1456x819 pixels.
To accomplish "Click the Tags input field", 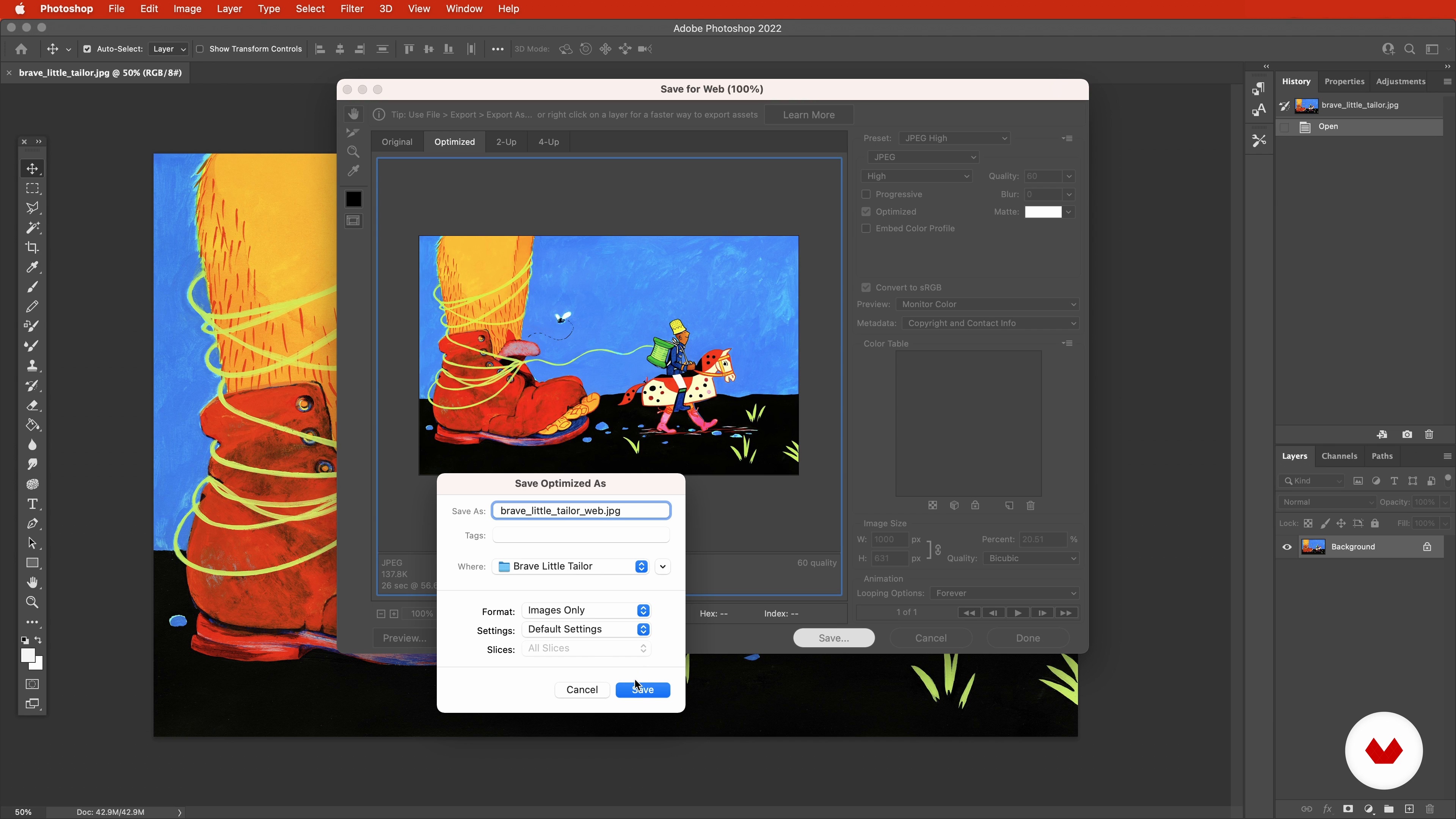I will (x=581, y=535).
